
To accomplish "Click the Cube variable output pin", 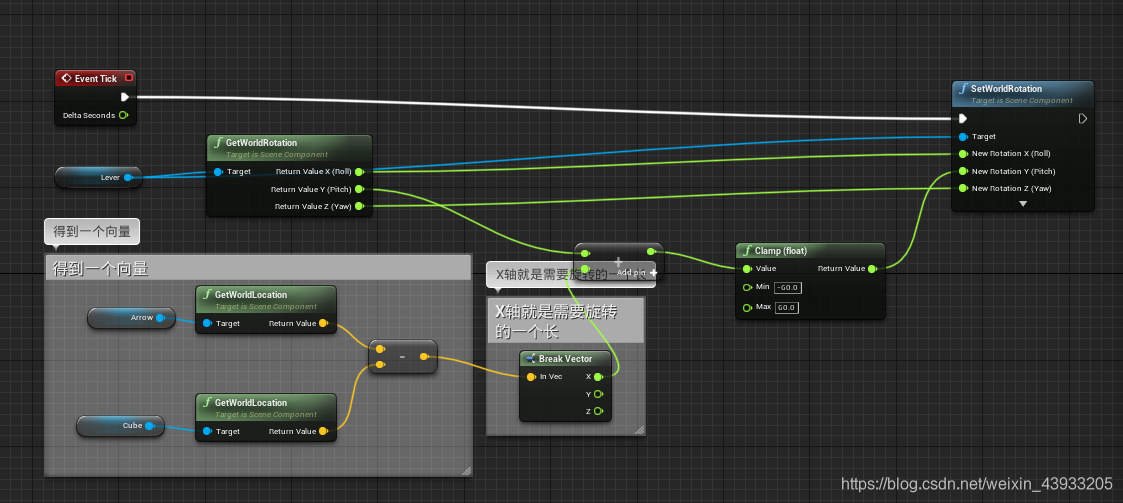I will [x=149, y=426].
